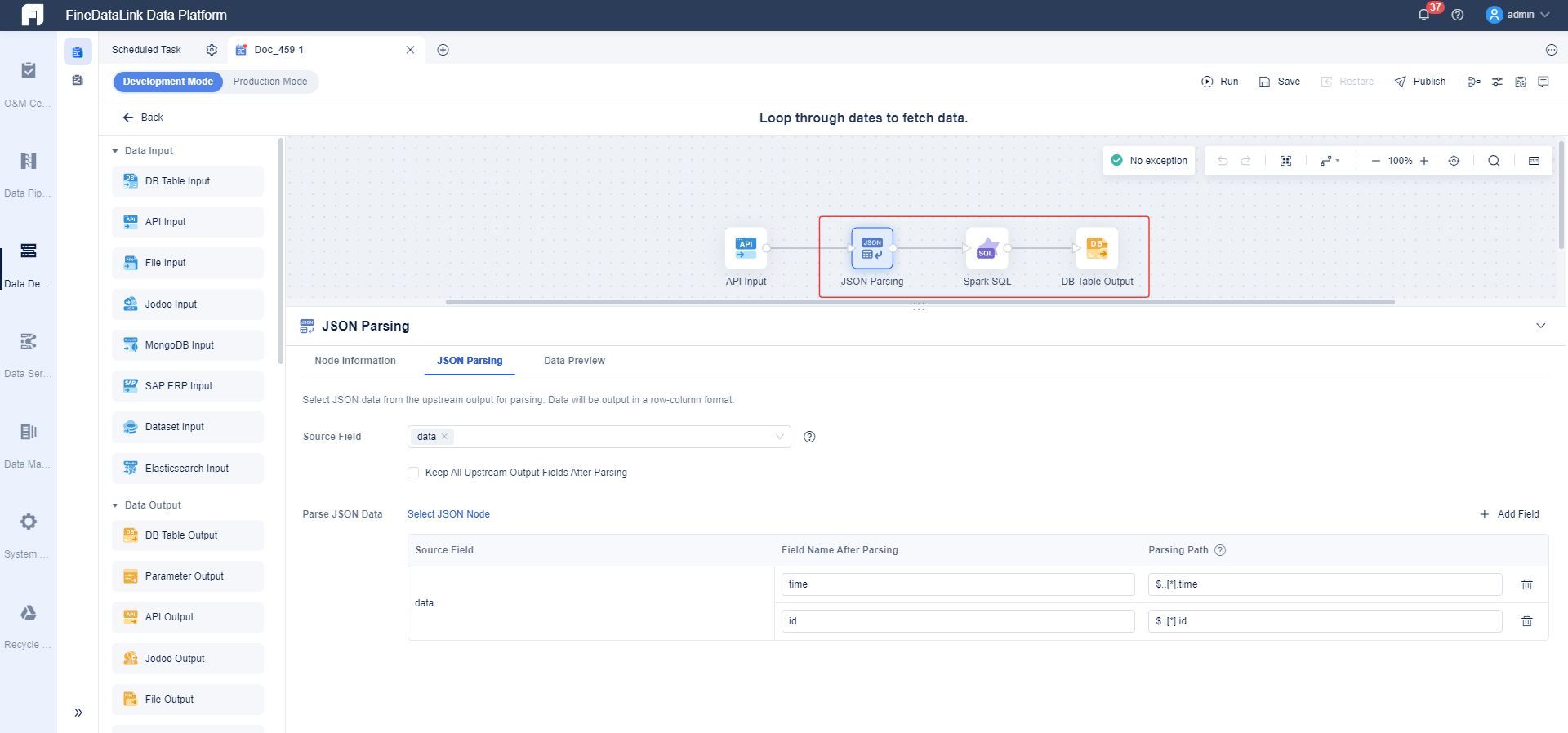Image resolution: width=1568 pixels, height=733 pixels.
Task: Open connection line style dropdown
Action: click(1330, 161)
